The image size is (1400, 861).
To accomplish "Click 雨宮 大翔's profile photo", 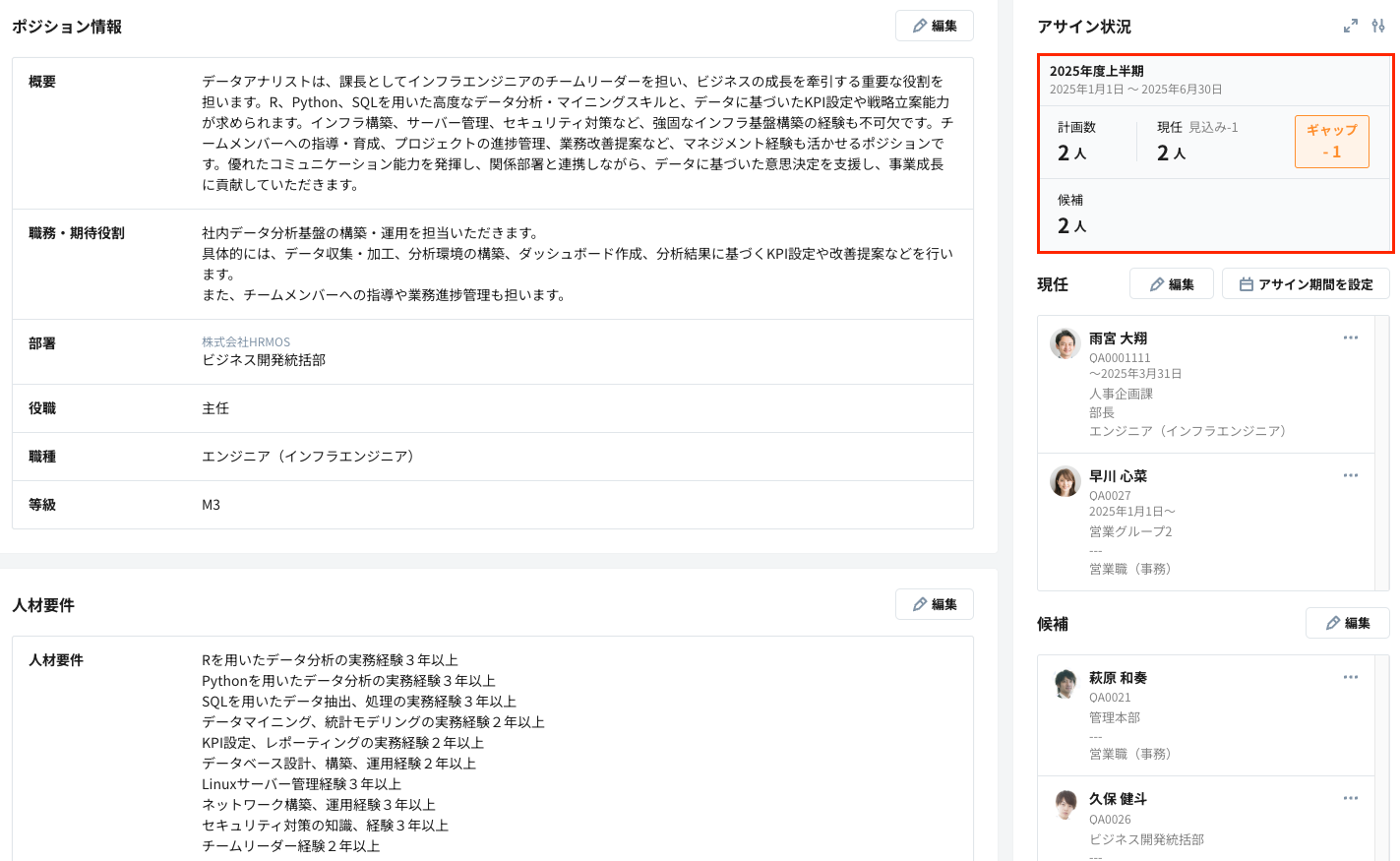I will tap(1064, 345).
